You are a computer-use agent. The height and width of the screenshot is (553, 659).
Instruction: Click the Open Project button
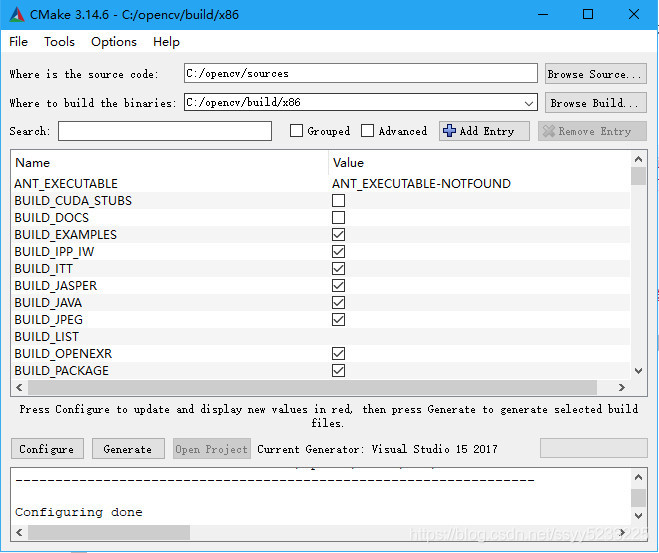(212, 449)
